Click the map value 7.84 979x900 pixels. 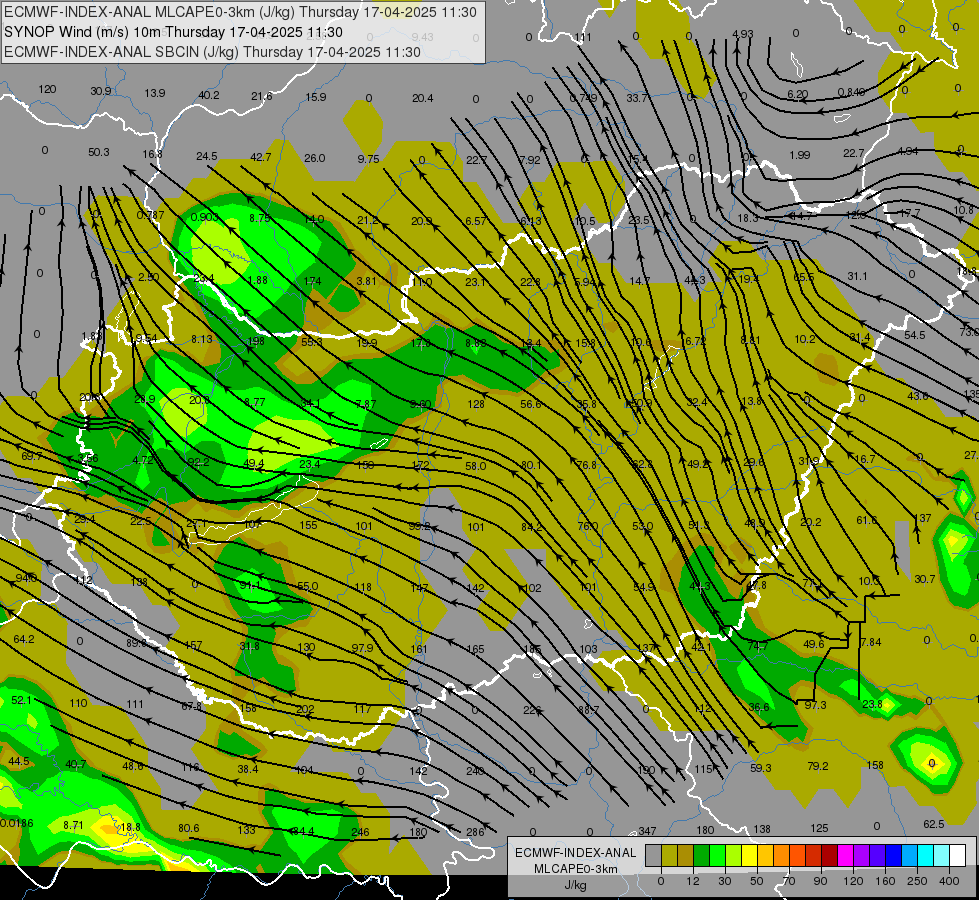[870, 642]
